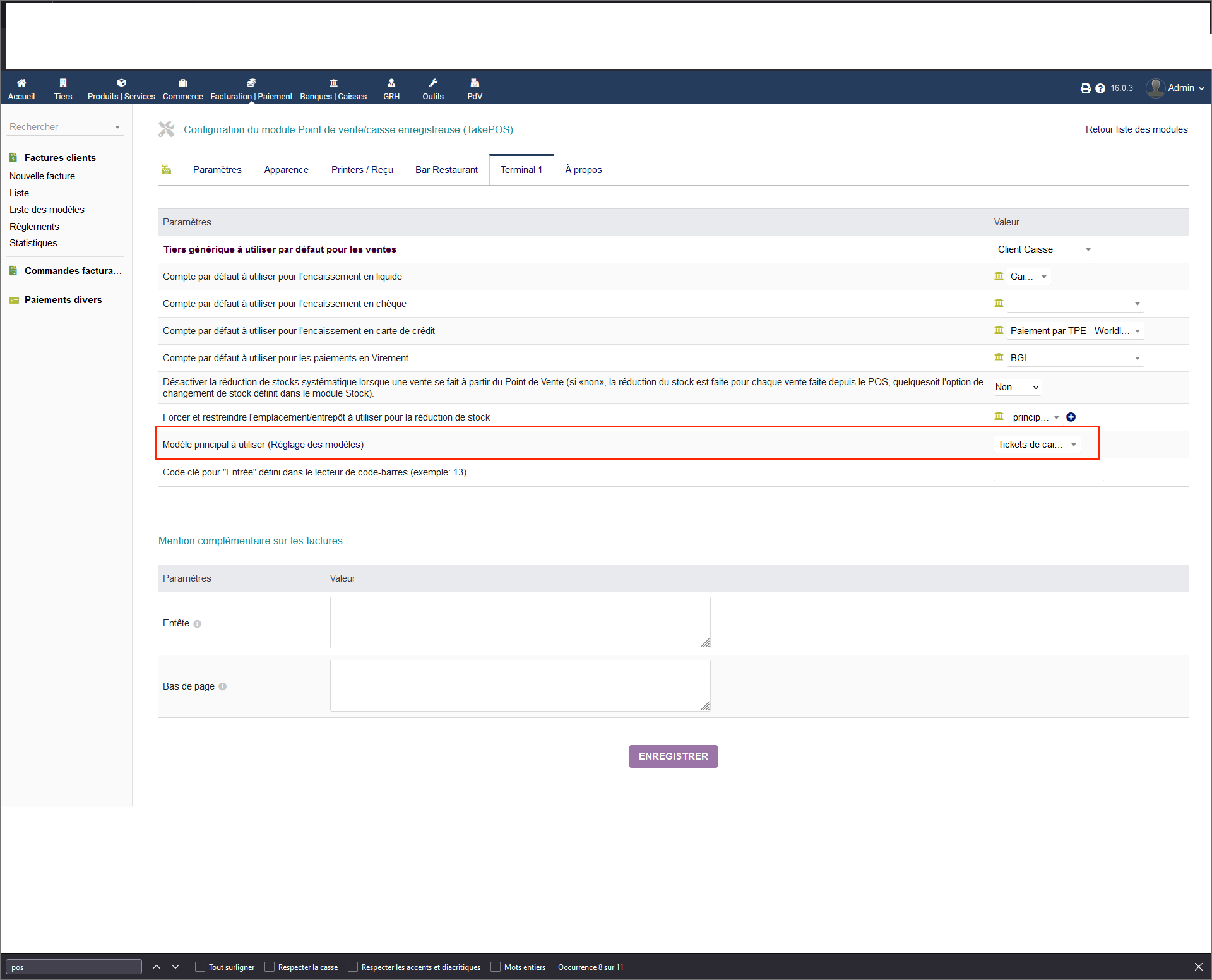Viewport: 1212px width, 980px height.
Task: Open 'Retour liste des modules' link
Action: [1136, 129]
